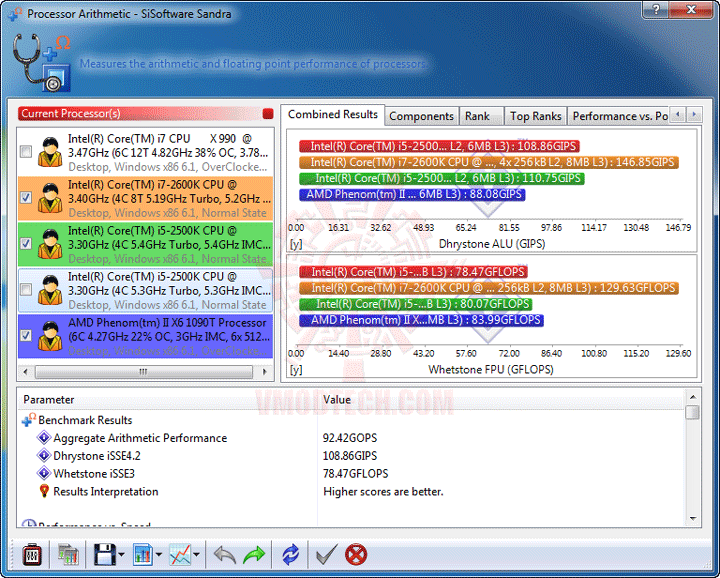
Task: Click the green i5-2500 110.75GIPS bar
Action: click(442, 178)
